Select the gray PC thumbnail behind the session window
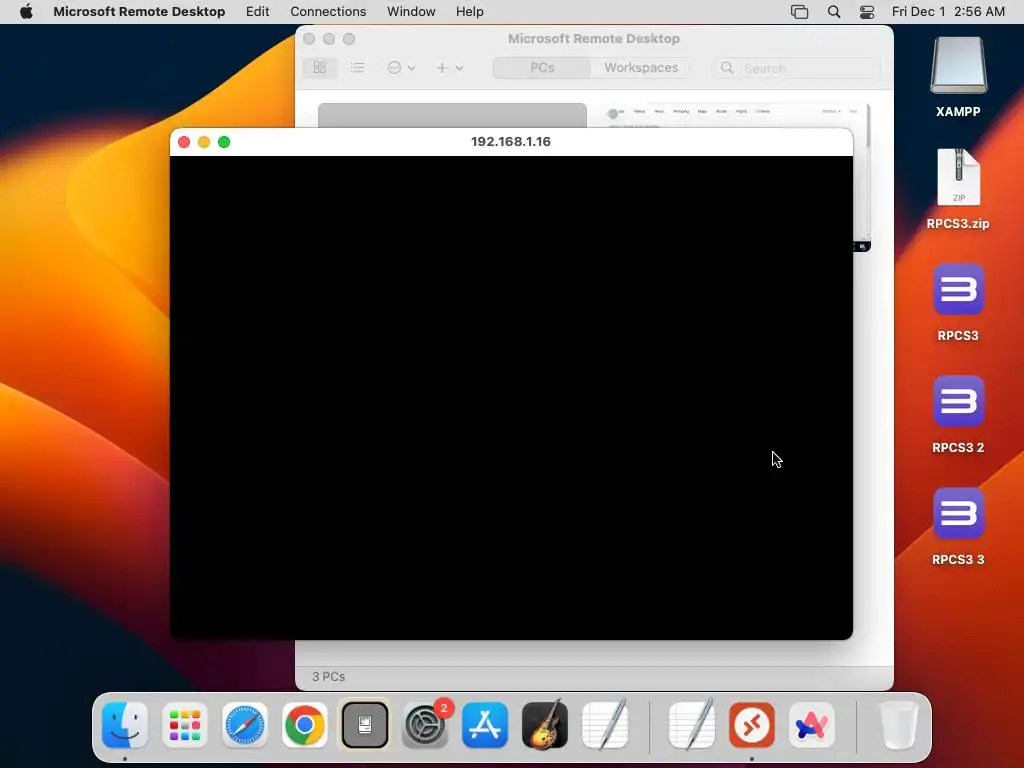1024x768 pixels. click(452, 115)
